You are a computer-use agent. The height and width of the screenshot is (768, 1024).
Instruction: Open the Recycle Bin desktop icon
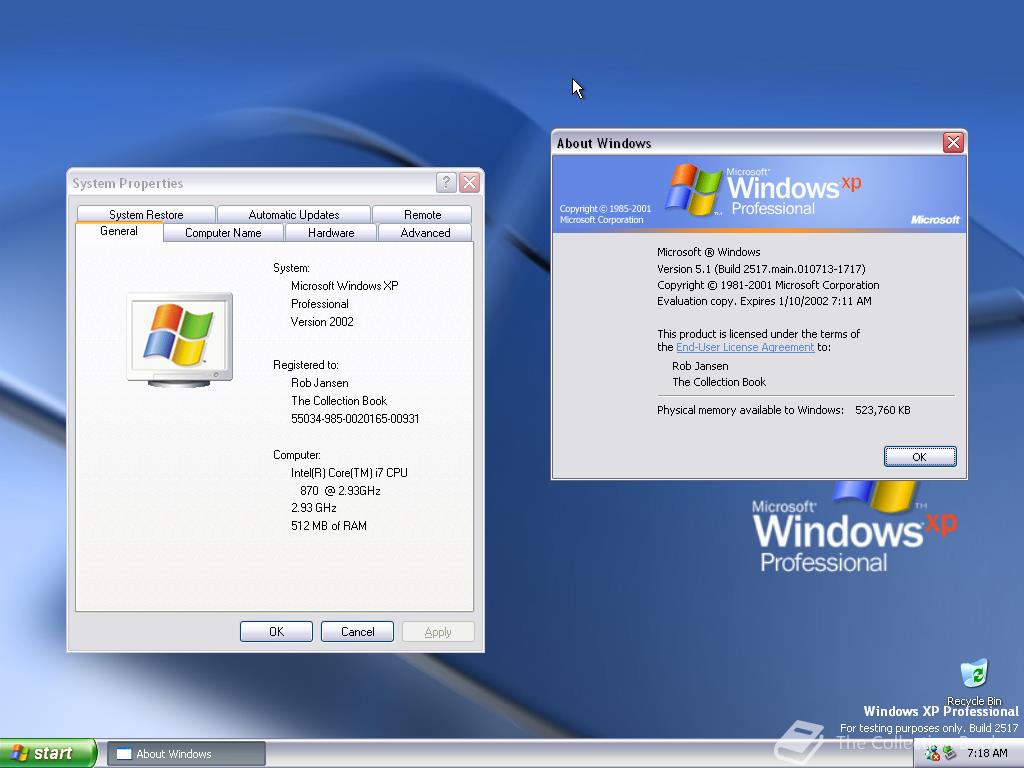click(974, 680)
